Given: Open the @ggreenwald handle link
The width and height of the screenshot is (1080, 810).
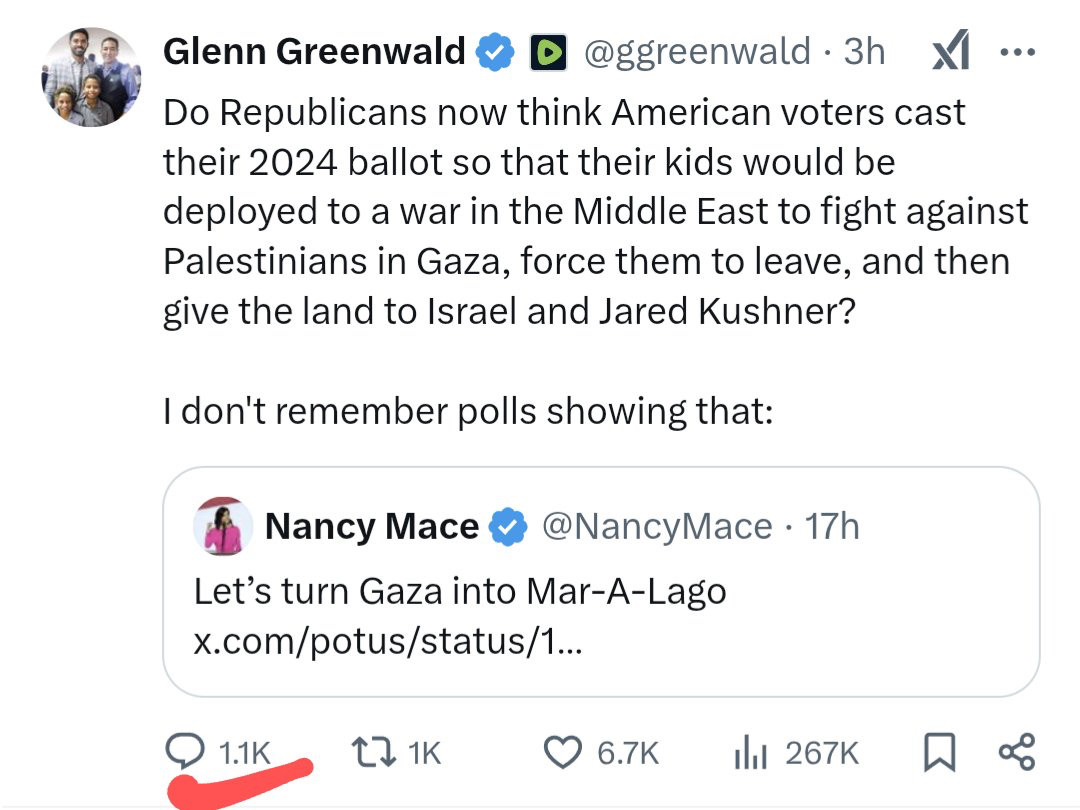Looking at the screenshot, I should 697,52.
